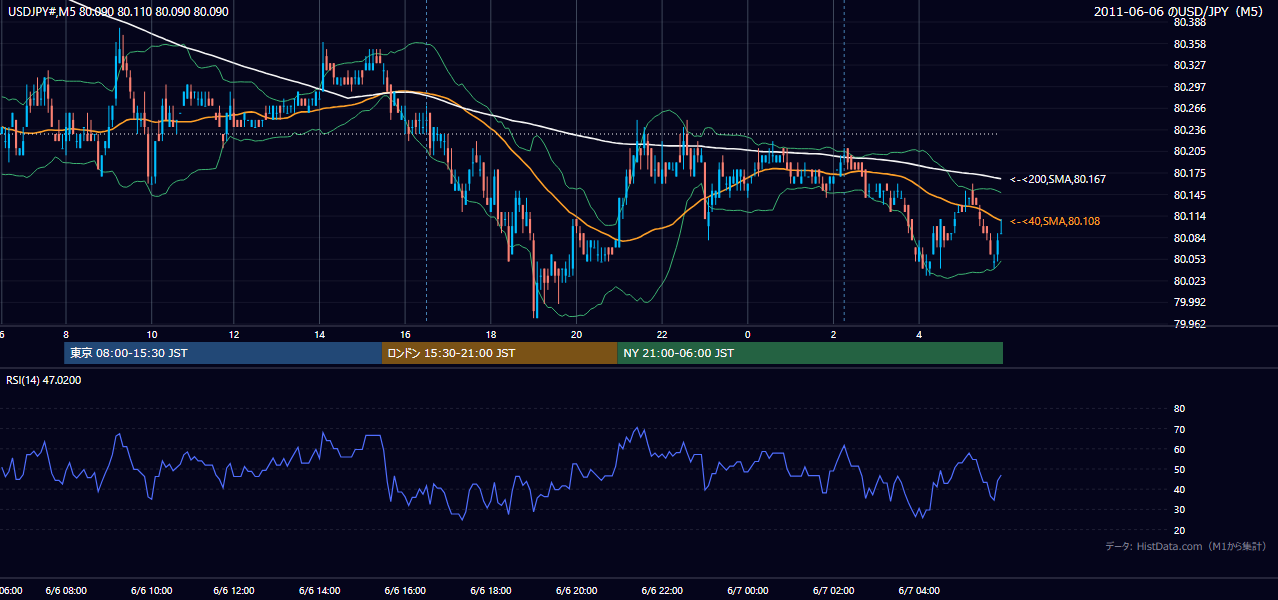
Task: Click hour label 14 under the price chart
Action: [x=320, y=334]
